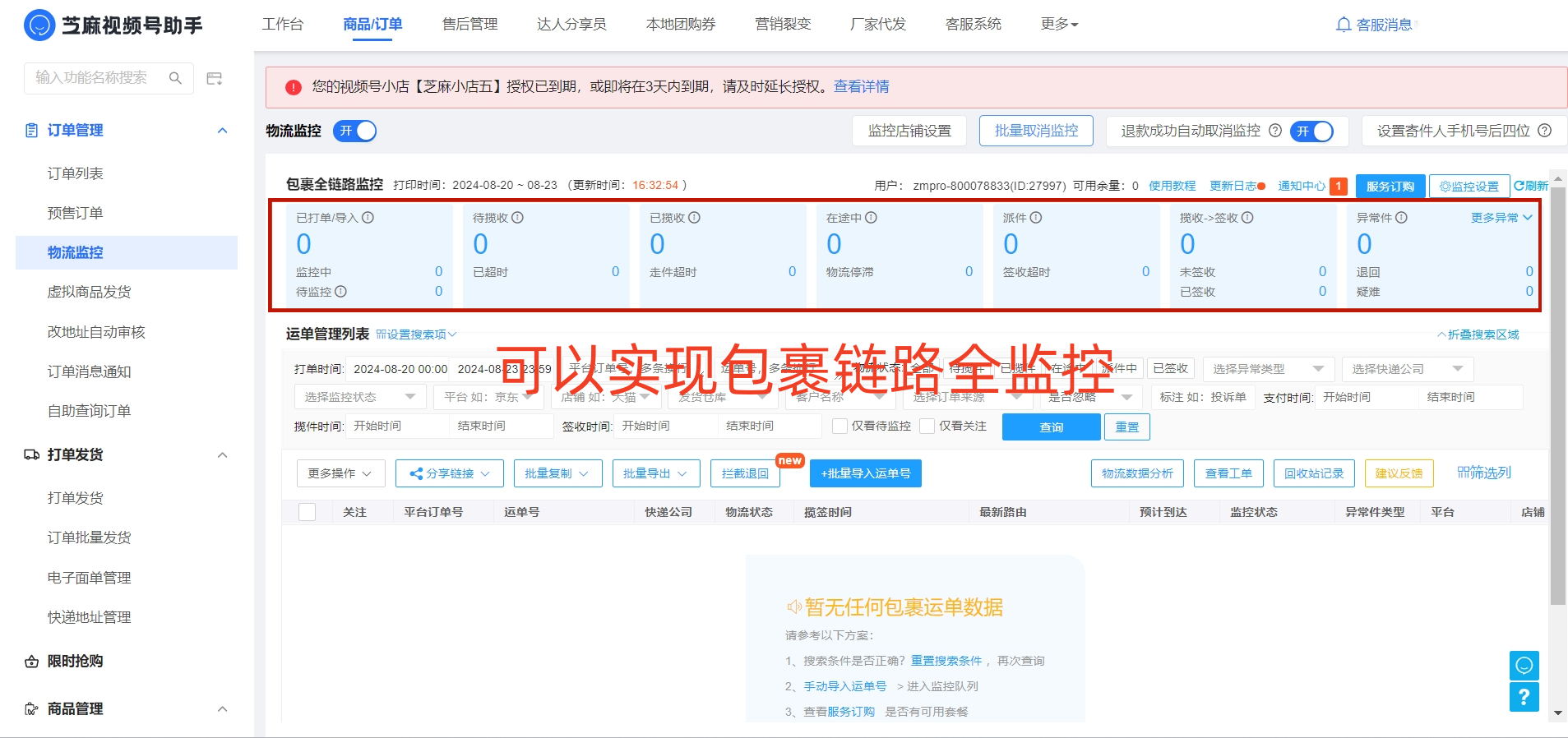
Task: Open the 选择监控状态 dropdown
Action: point(360,397)
